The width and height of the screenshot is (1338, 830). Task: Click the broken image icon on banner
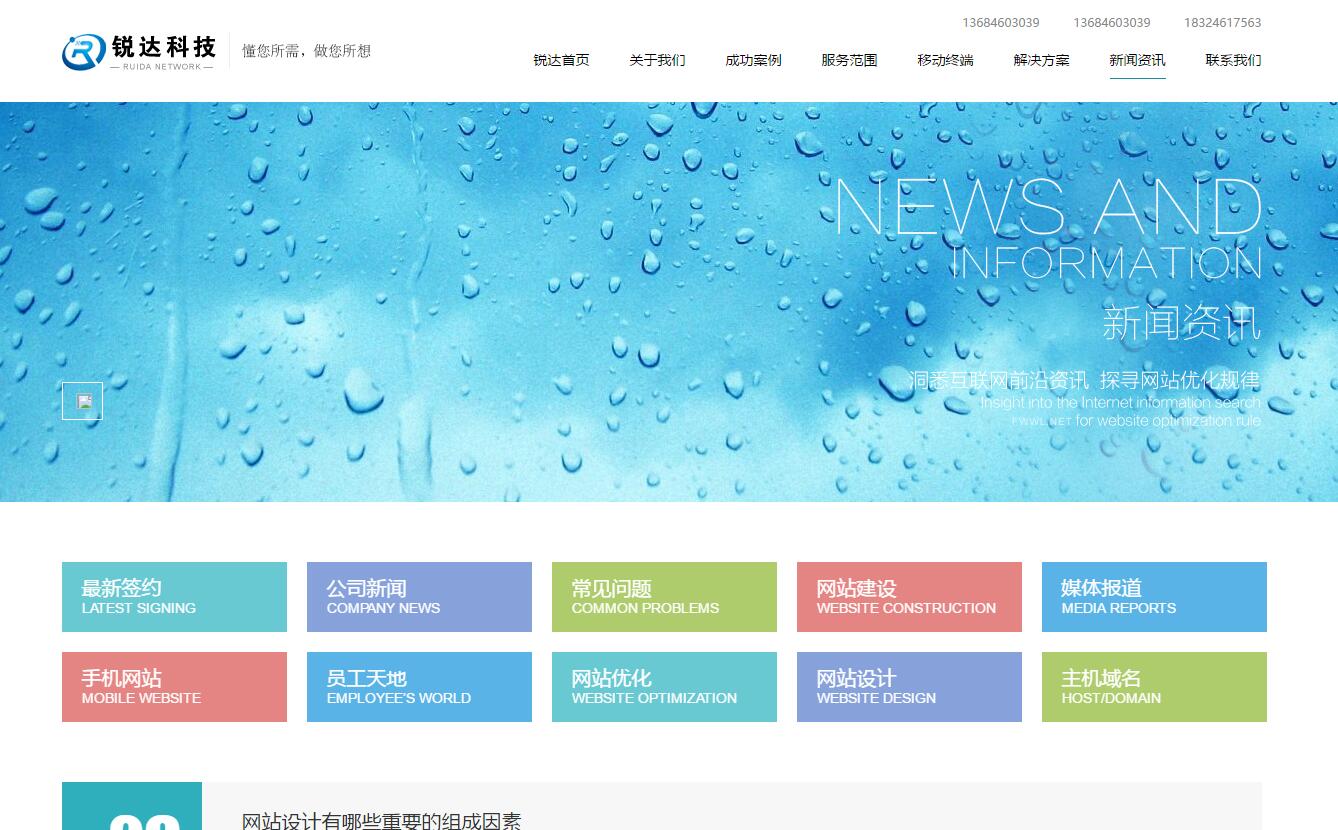83,401
